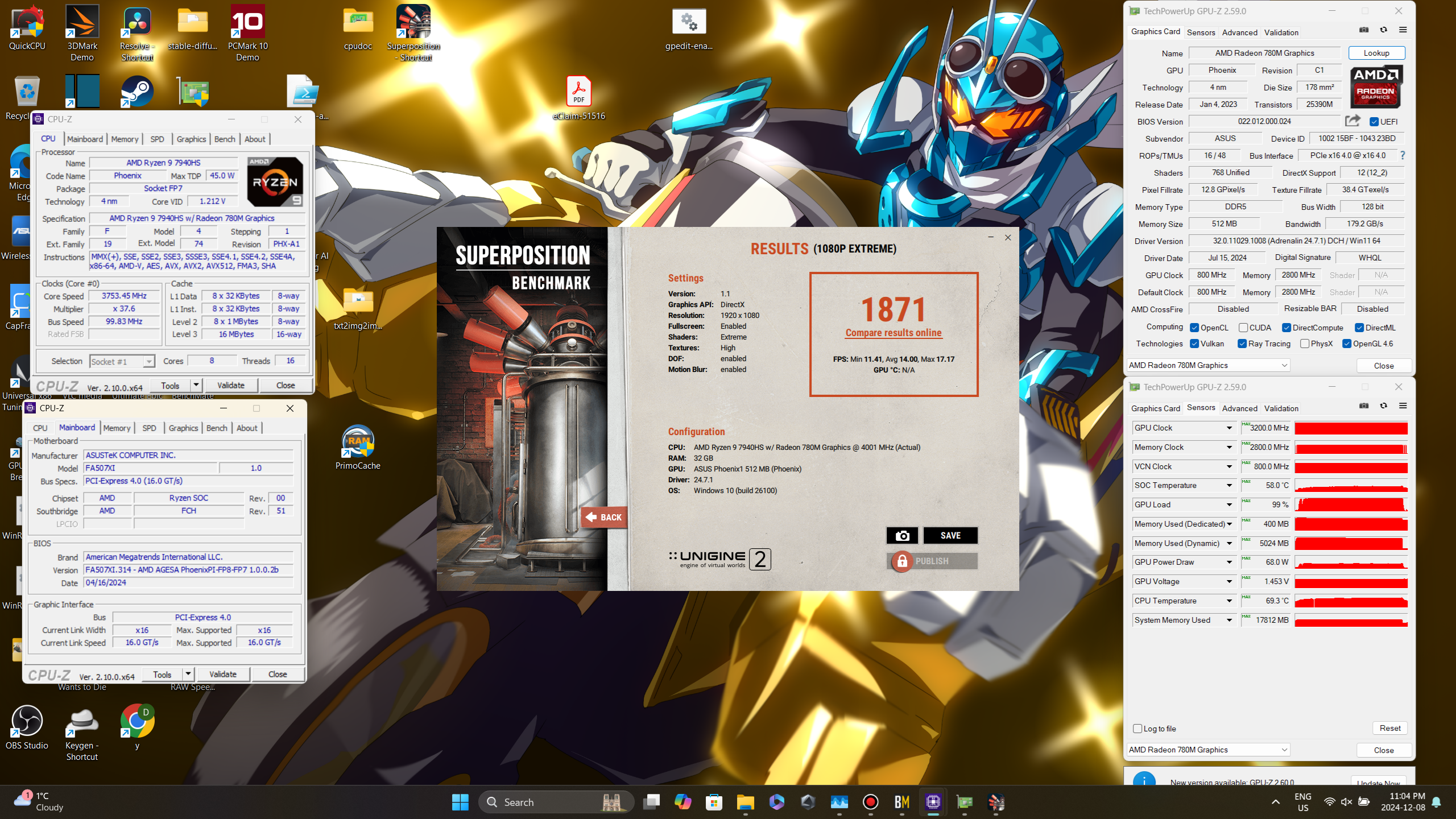Click the Superposition screenshot camera icon
This screenshot has width=1456, height=819.
(902, 535)
